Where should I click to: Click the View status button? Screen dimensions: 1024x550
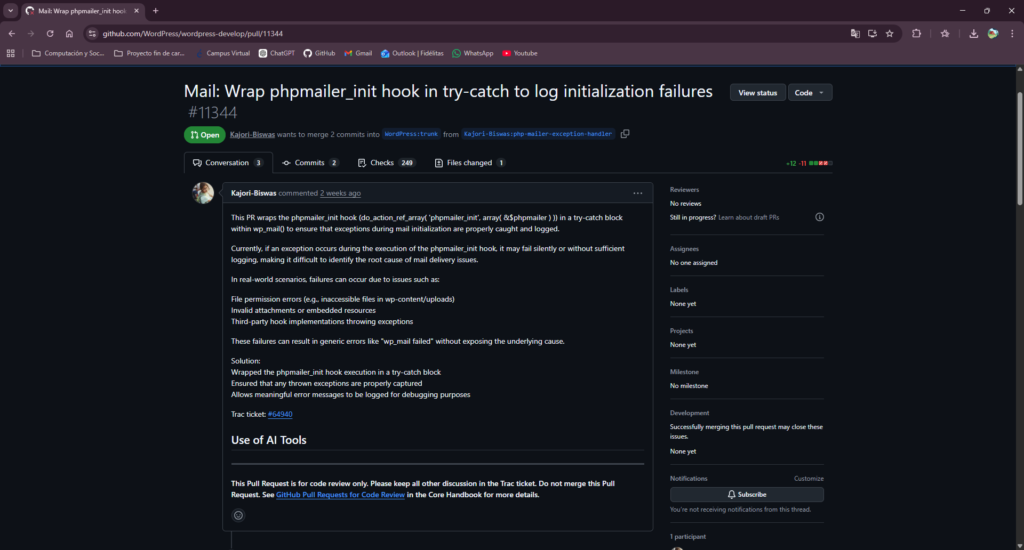[x=758, y=93]
